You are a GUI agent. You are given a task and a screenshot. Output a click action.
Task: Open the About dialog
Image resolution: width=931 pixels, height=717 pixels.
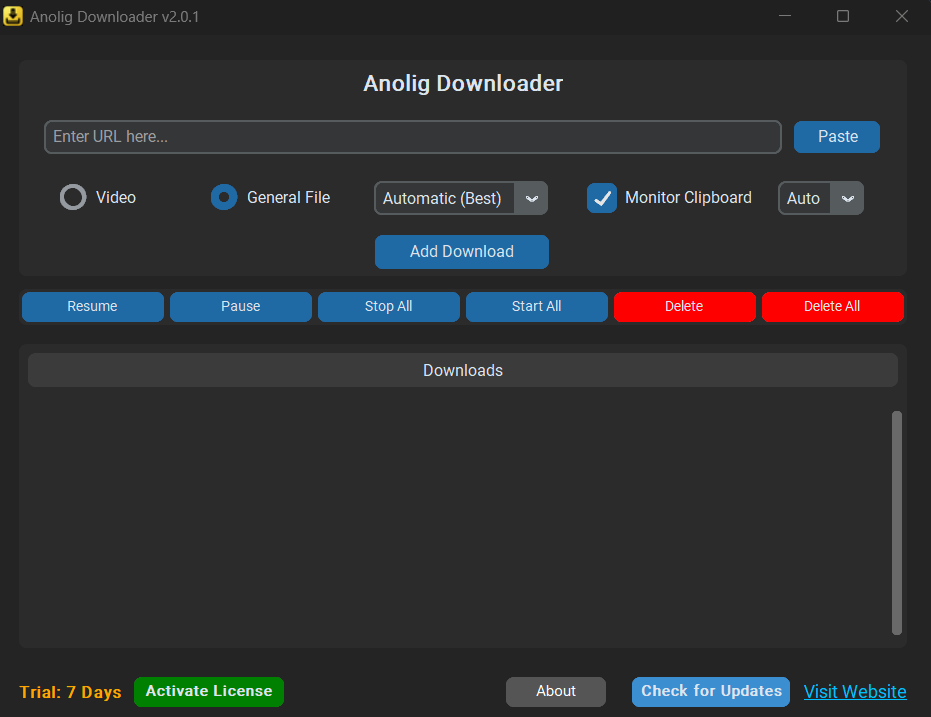point(555,691)
